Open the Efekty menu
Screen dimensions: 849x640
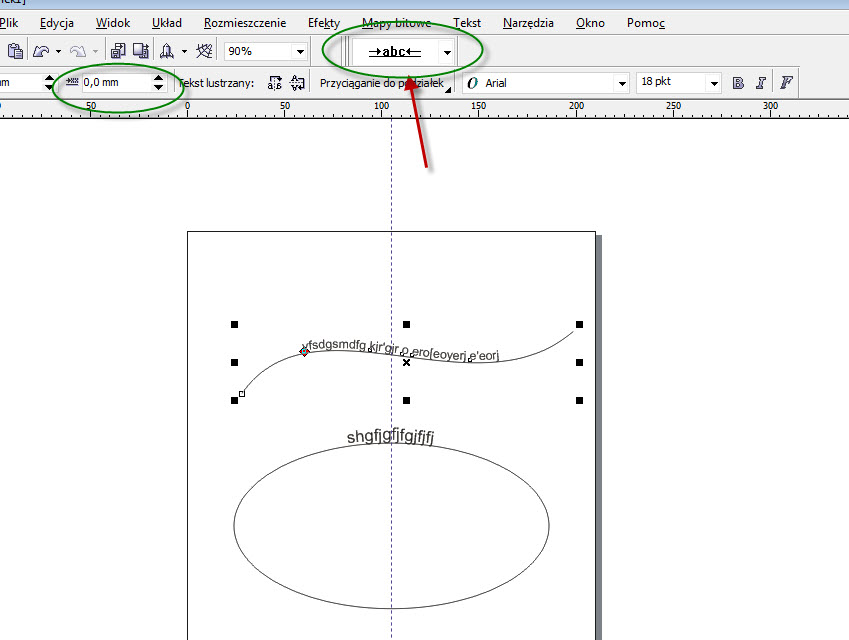(324, 22)
